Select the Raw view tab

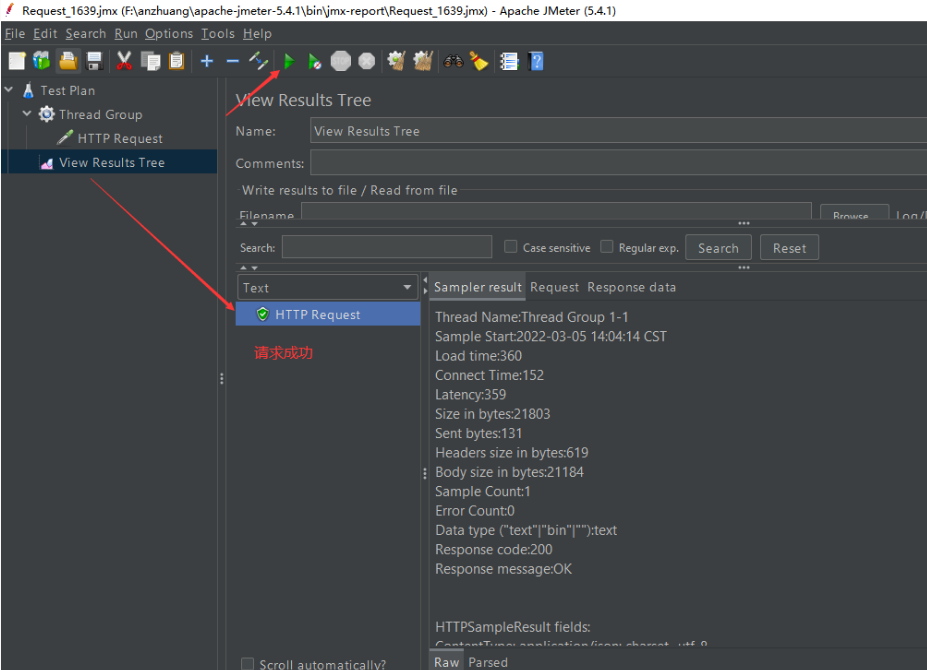446,662
